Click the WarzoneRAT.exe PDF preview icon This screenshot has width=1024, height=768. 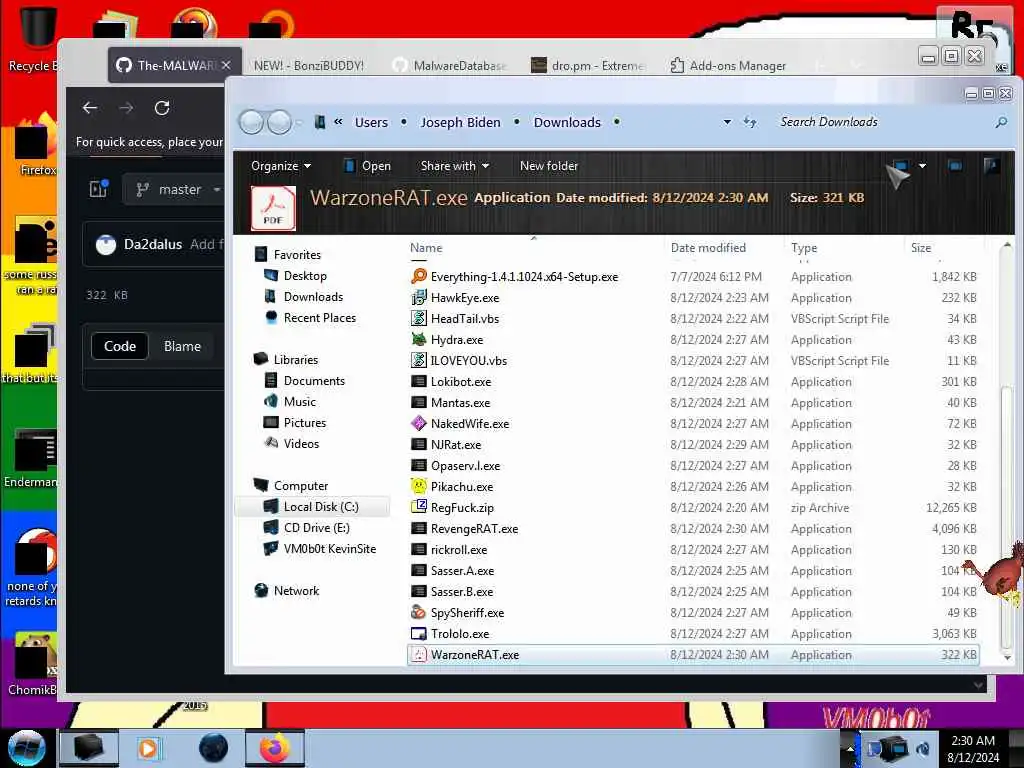tap(273, 208)
